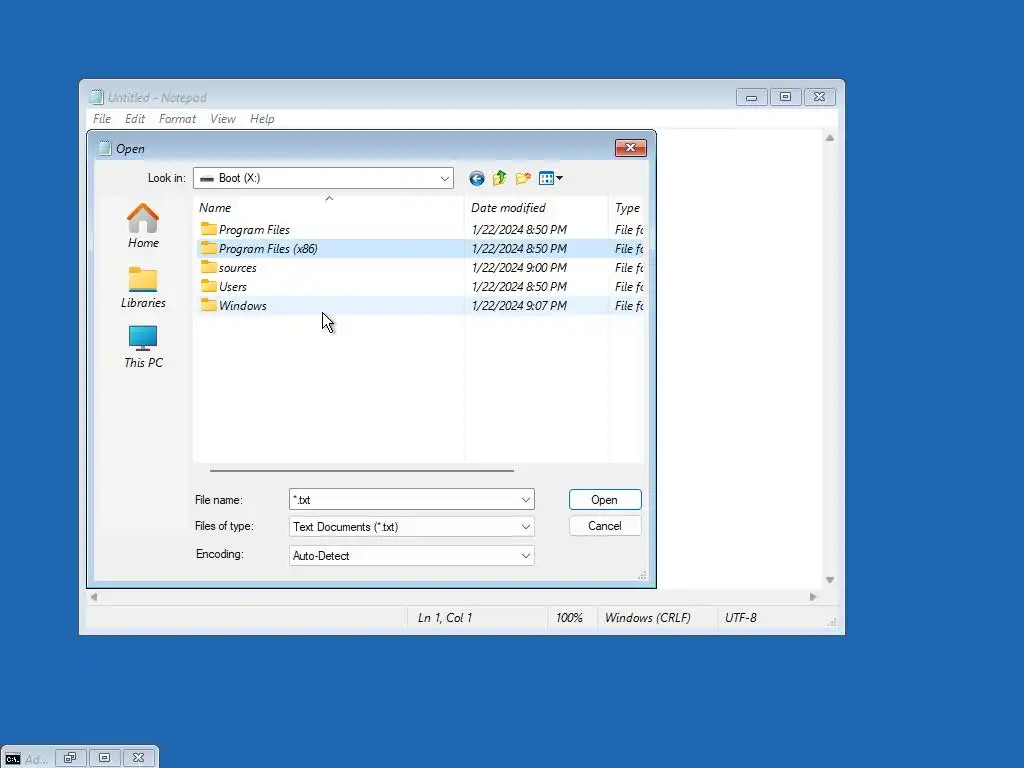Click 'Windows (CRLF)' in status bar

[647, 618]
